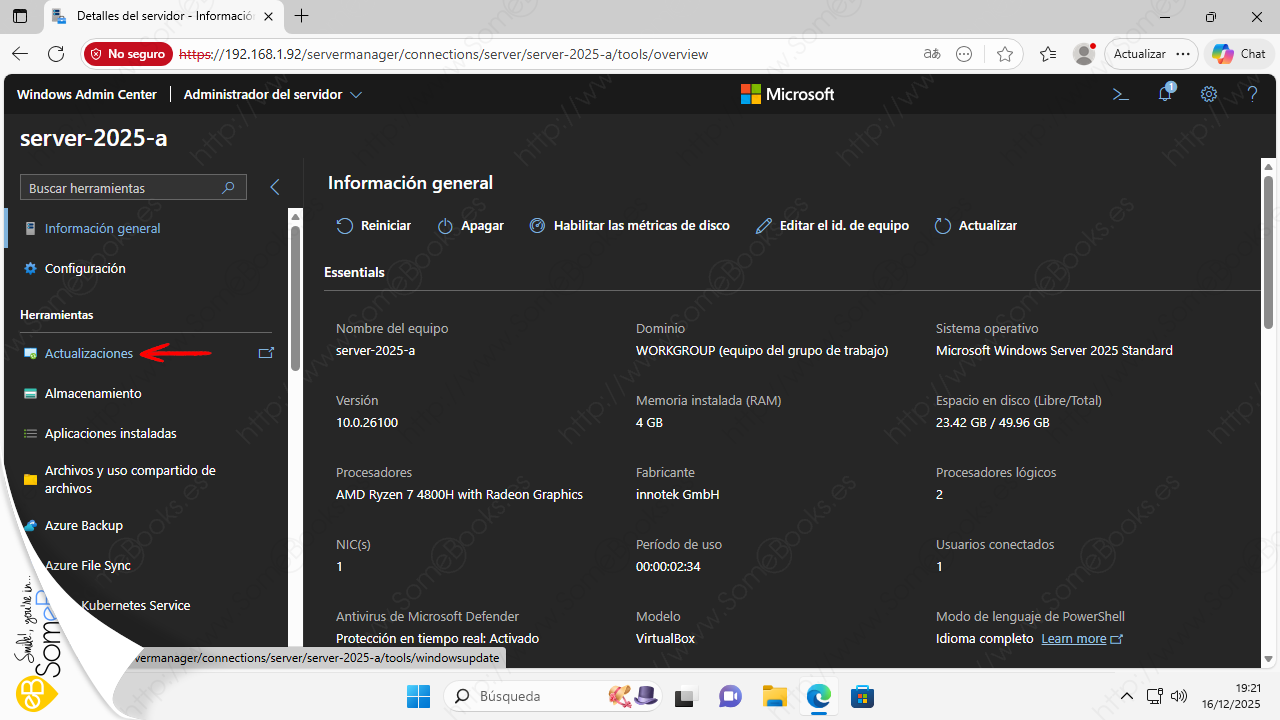Open the Almacenamiento tool
The width and height of the screenshot is (1280, 720).
click(x=93, y=393)
